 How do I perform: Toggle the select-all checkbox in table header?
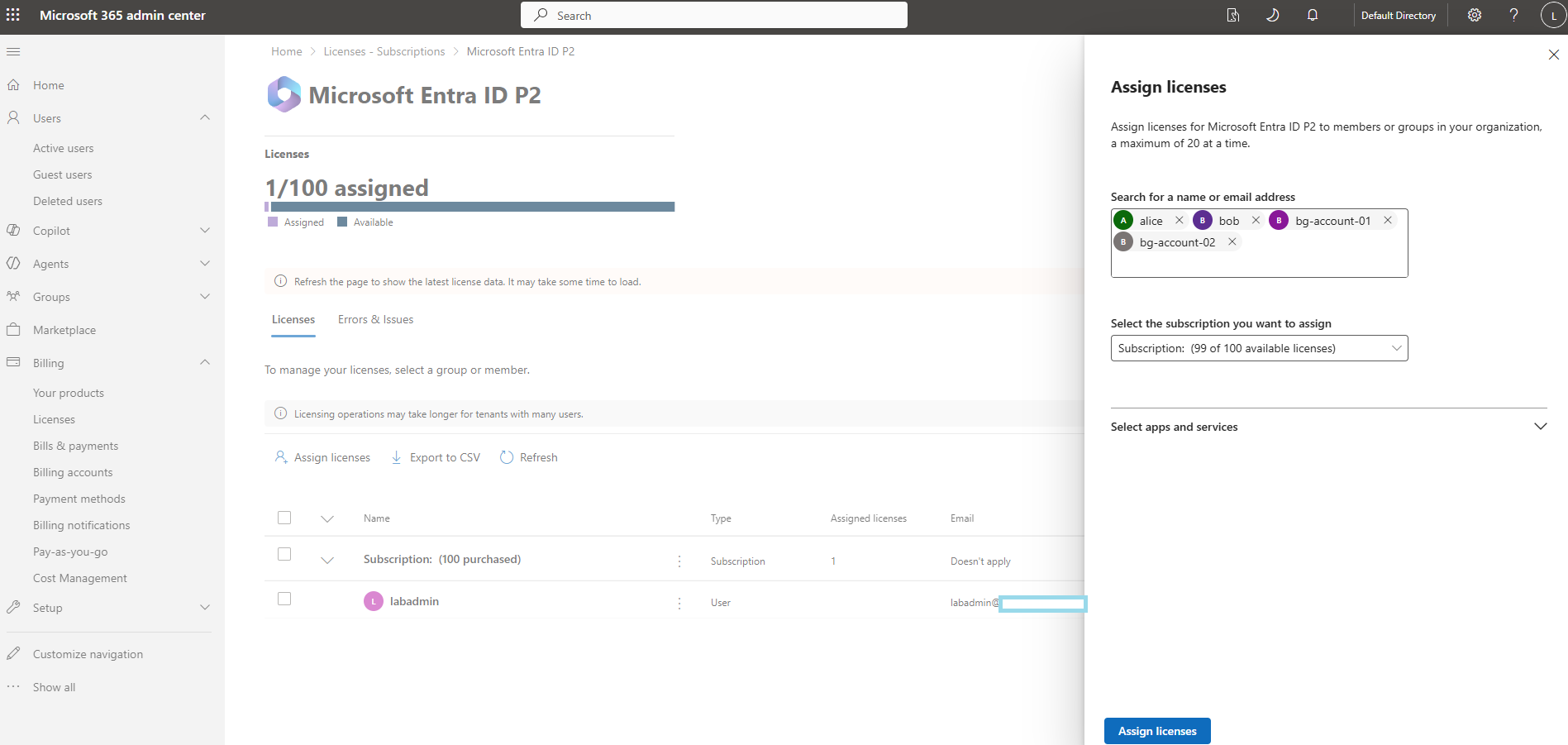284,518
